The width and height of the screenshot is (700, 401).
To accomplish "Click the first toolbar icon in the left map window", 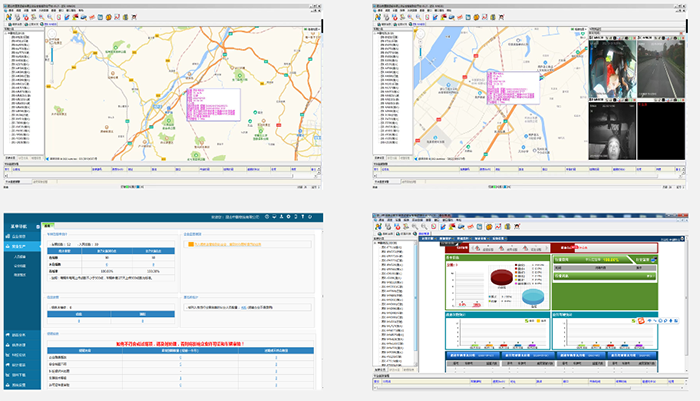I will pos(10,18).
